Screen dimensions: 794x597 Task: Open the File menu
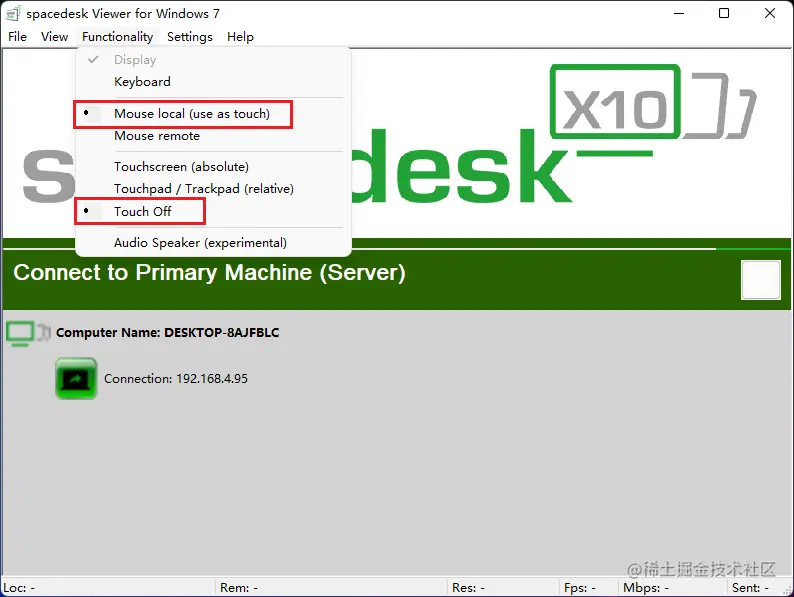pos(17,36)
